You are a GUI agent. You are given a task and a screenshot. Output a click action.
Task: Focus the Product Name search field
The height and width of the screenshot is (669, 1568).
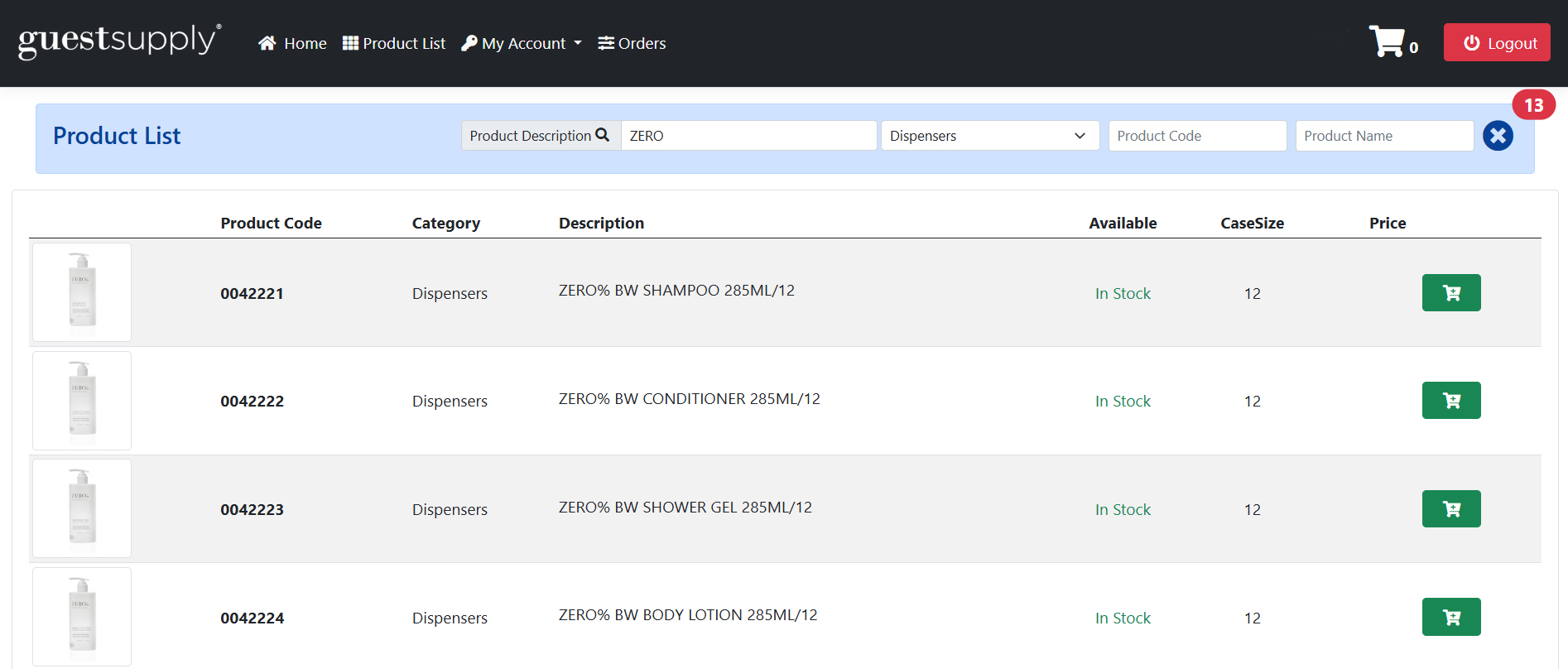pos(1383,136)
